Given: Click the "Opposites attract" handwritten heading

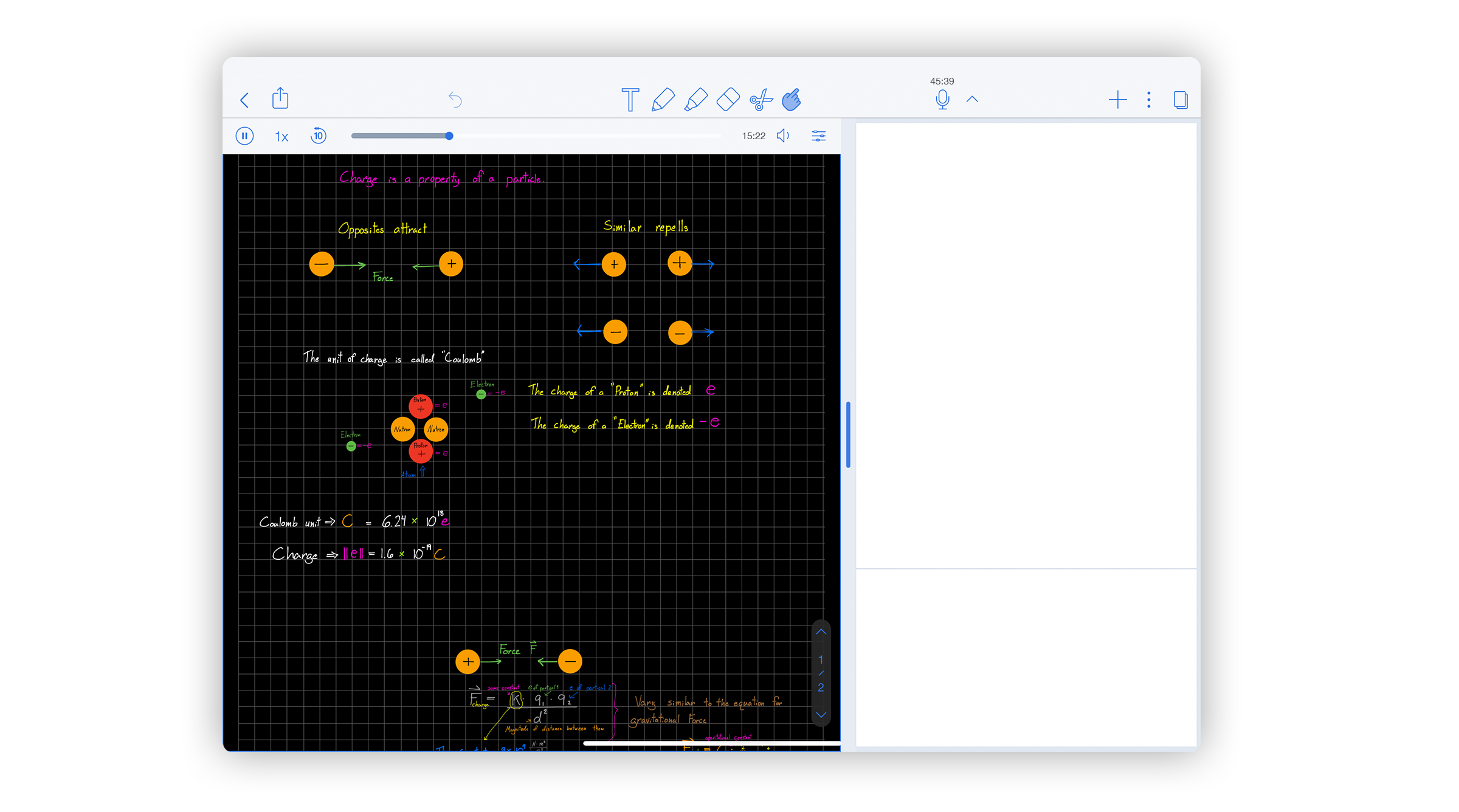Looking at the screenshot, I should click(x=382, y=229).
